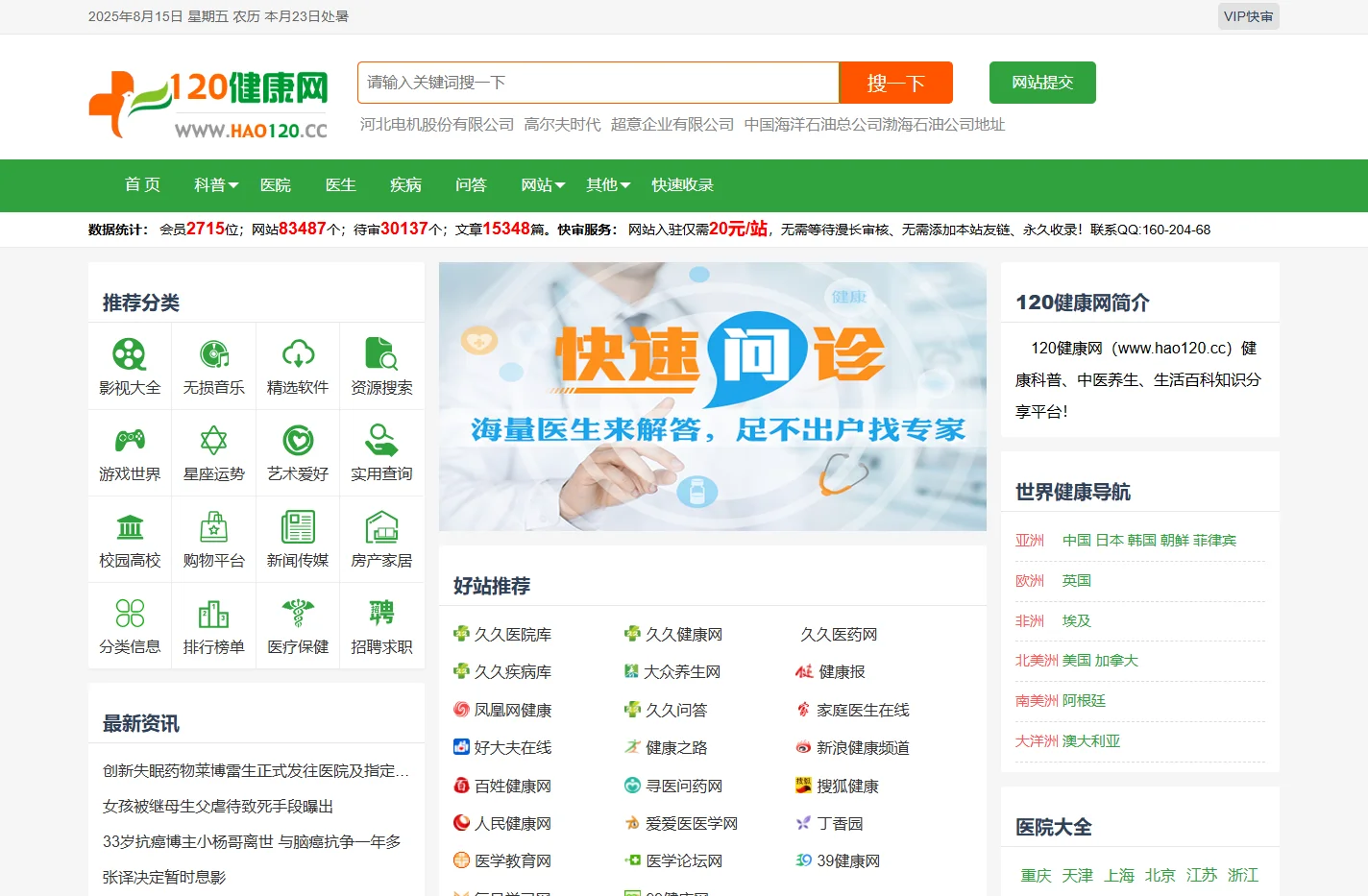The width and height of the screenshot is (1368, 896).
Task: Open the 家庭医生在线 link
Action: click(x=863, y=710)
